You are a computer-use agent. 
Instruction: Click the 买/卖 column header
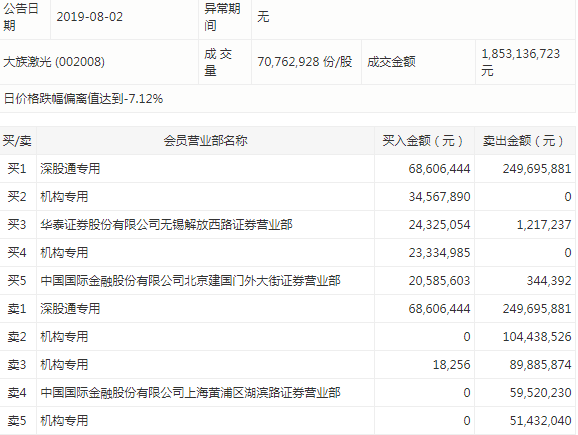click(x=17, y=140)
